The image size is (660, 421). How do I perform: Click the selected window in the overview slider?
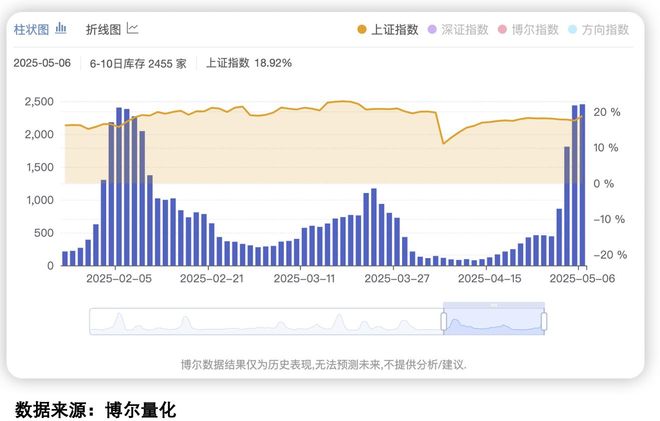(x=494, y=322)
